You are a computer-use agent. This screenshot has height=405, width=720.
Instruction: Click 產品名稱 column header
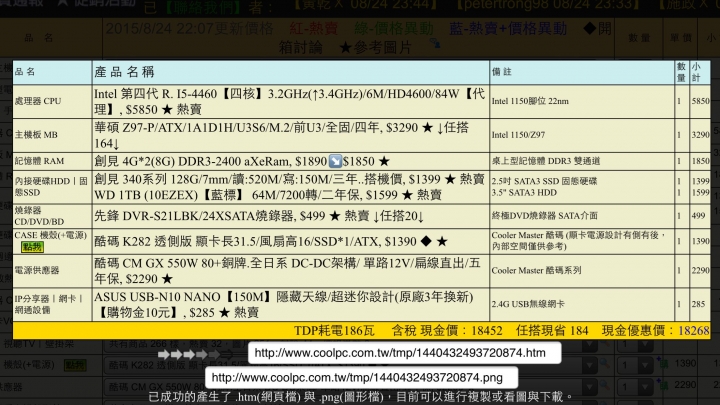click(124, 72)
